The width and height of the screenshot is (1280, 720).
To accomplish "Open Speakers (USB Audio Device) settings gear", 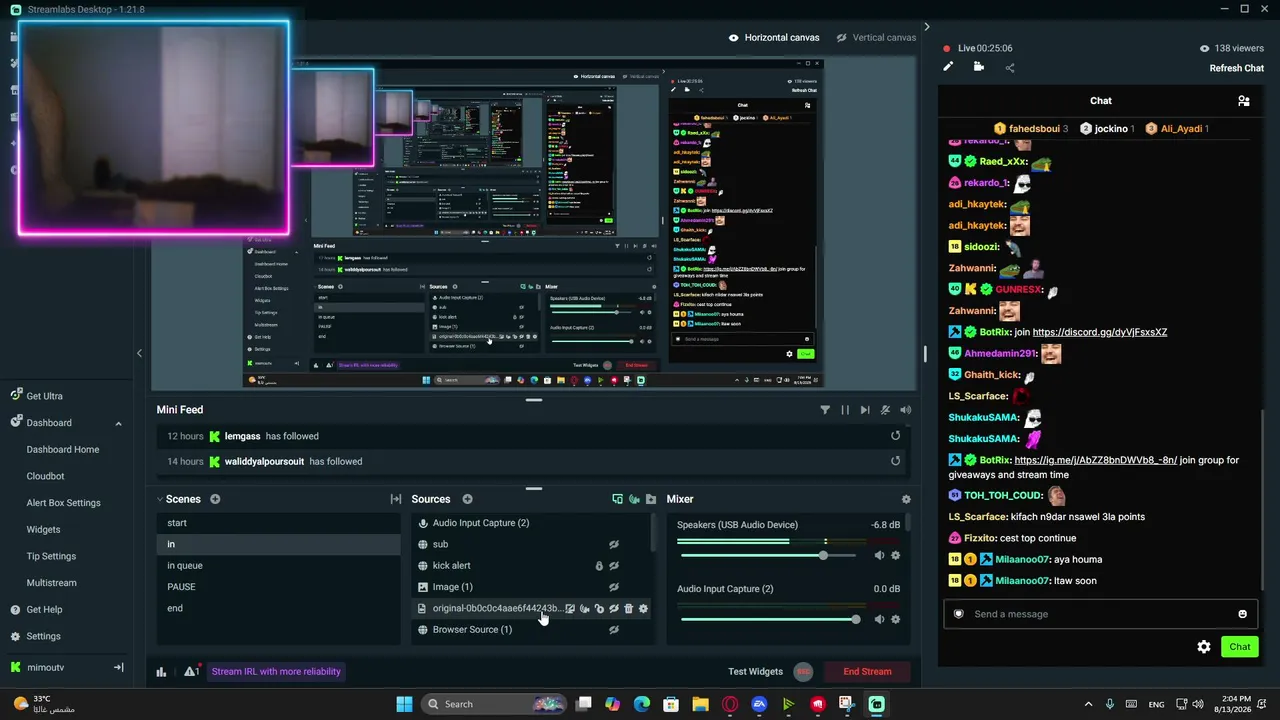I will (x=895, y=555).
